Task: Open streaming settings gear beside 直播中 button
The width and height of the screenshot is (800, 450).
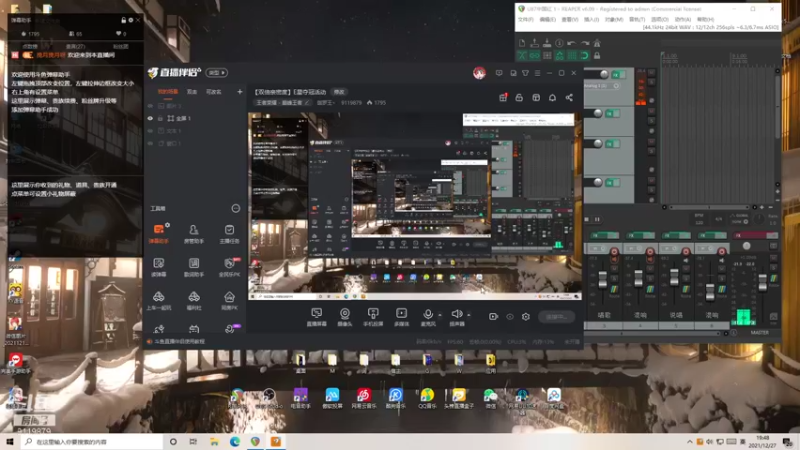Action: [x=526, y=317]
